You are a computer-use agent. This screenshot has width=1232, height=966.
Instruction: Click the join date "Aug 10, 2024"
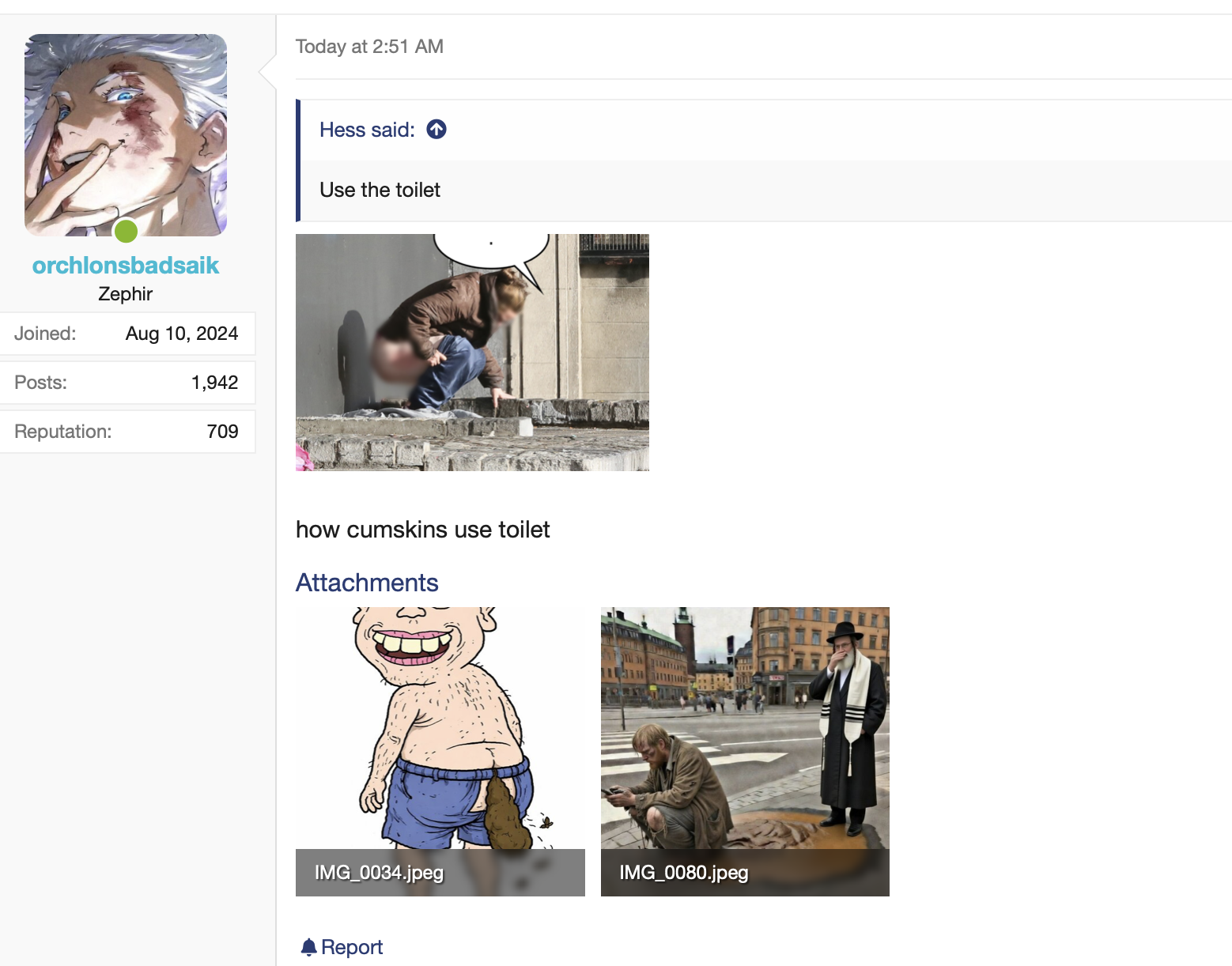click(x=182, y=334)
